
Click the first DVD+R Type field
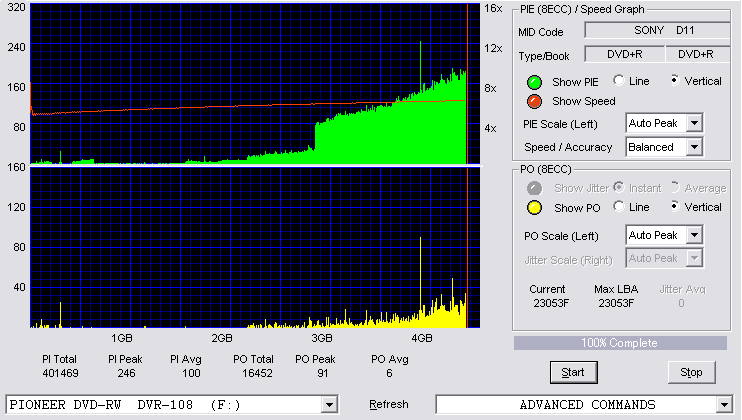point(625,54)
